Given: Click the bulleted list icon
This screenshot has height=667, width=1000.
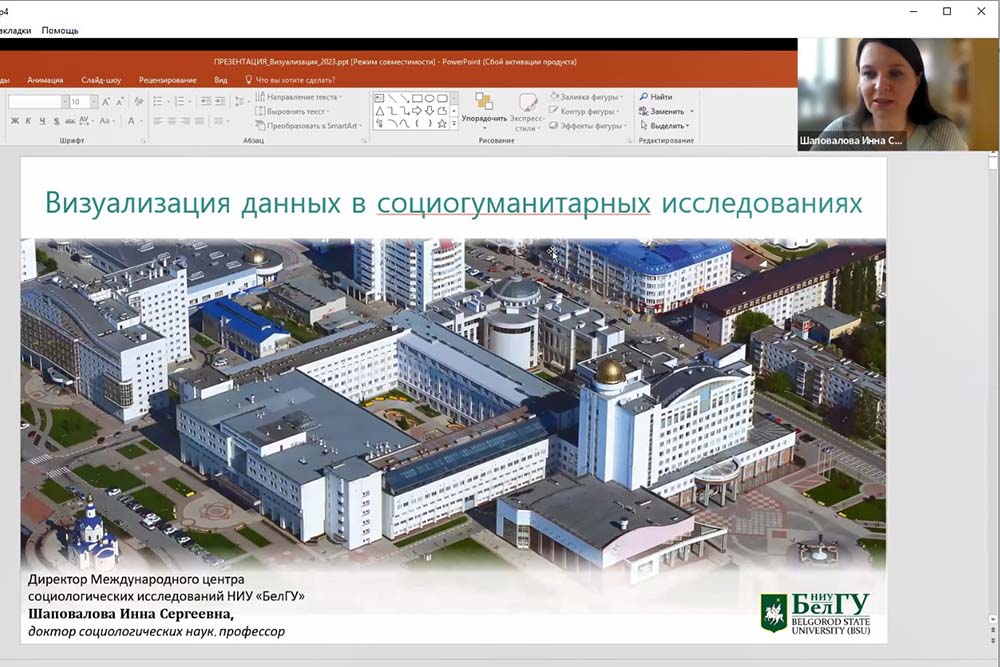Looking at the screenshot, I should (158, 102).
